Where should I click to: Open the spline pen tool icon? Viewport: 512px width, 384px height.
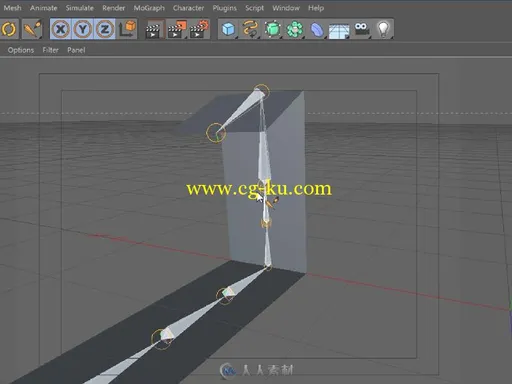(251, 29)
